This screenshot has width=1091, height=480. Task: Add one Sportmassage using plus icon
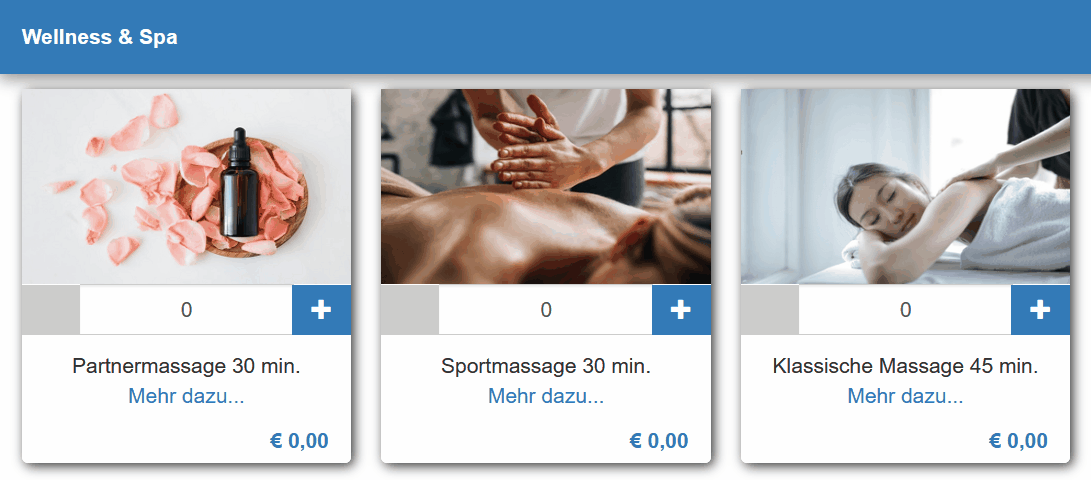pos(681,310)
